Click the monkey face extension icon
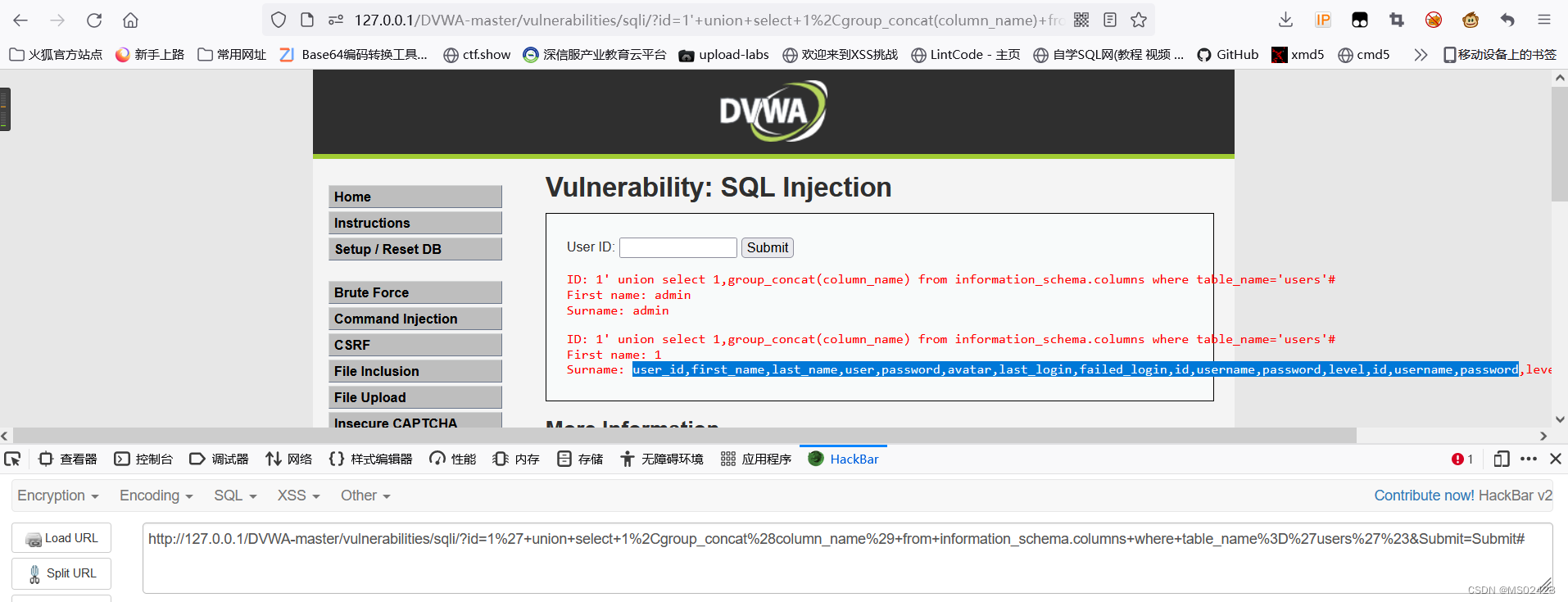Image resolution: width=1568 pixels, height=602 pixels. [1471, 20]
